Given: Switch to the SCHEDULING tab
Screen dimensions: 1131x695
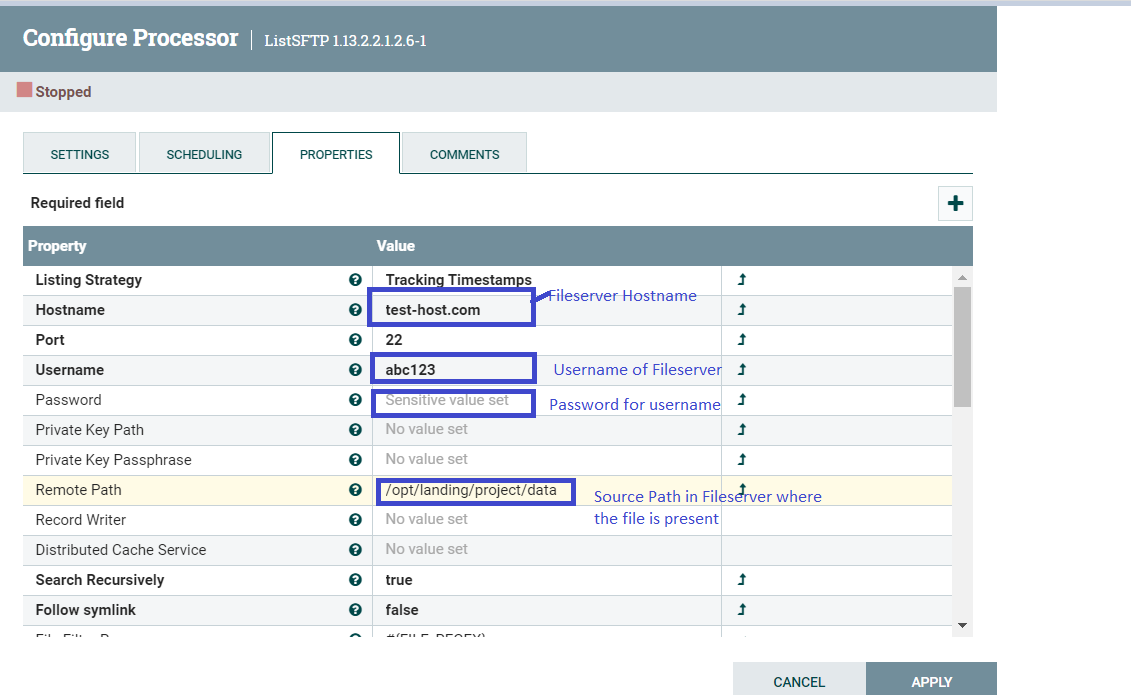Looking at the screenshot, I should tap(204, 154).
